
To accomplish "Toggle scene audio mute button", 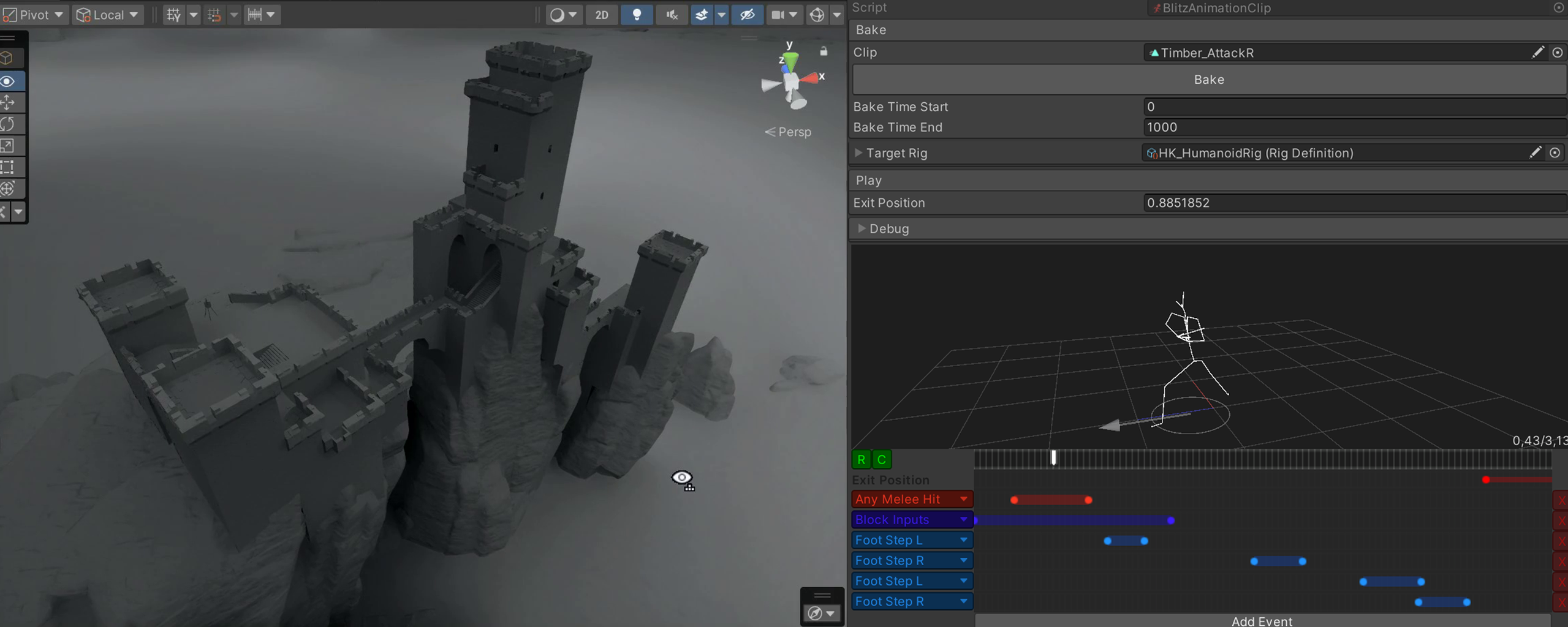I will pos(672,15).
